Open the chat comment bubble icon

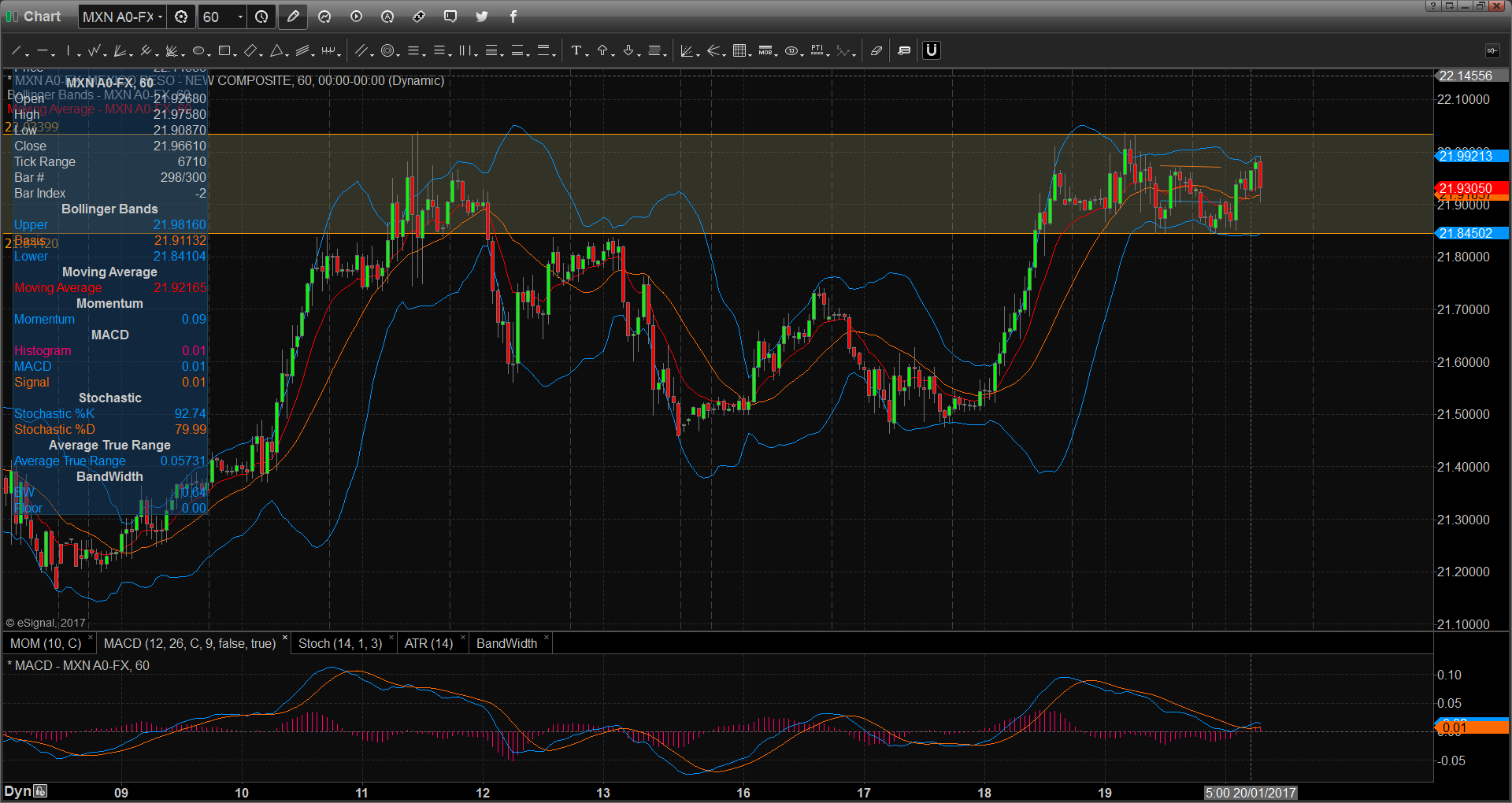click(450, 17)
